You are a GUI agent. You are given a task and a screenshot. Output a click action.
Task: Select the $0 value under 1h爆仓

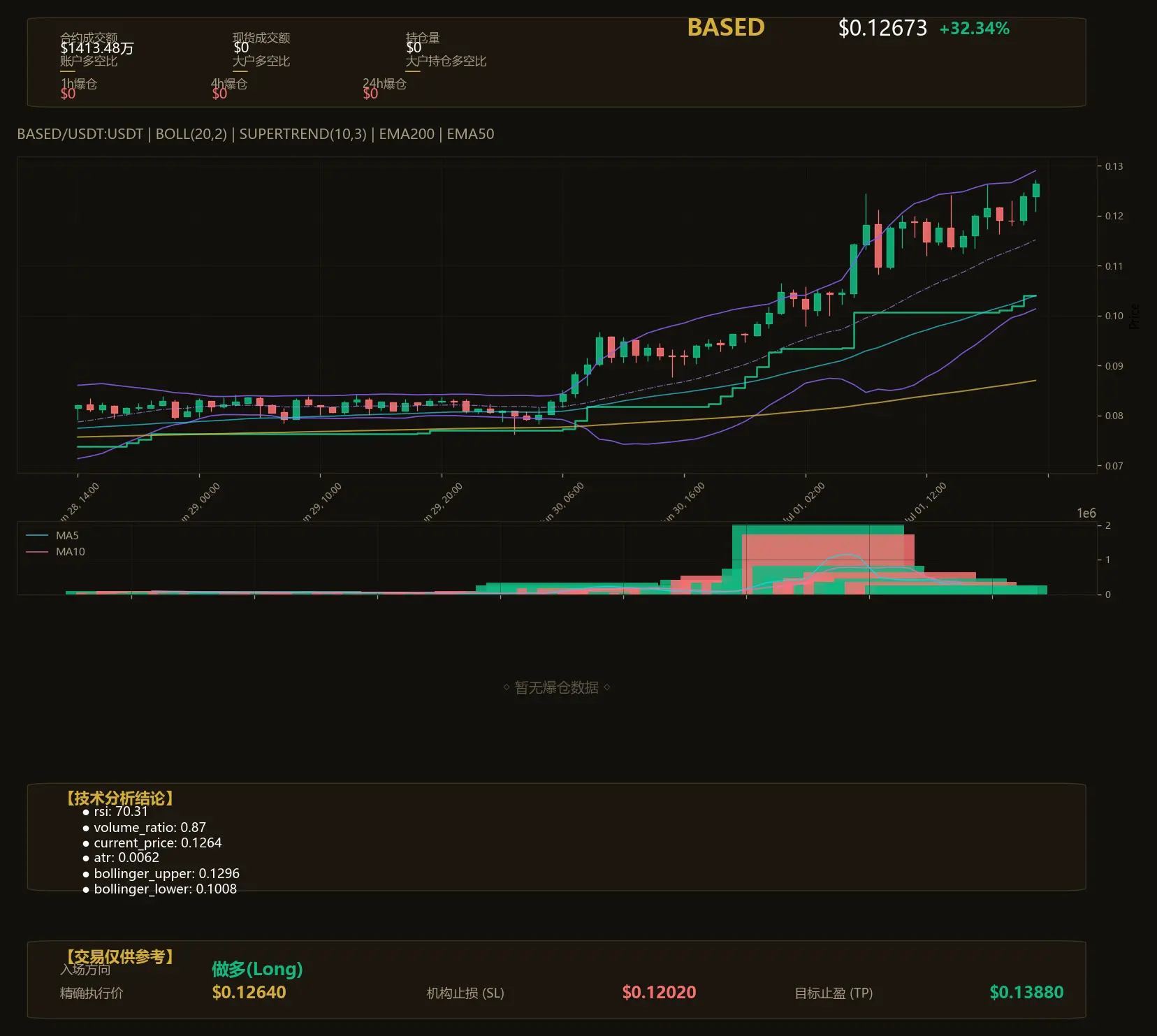coord(68,94)
